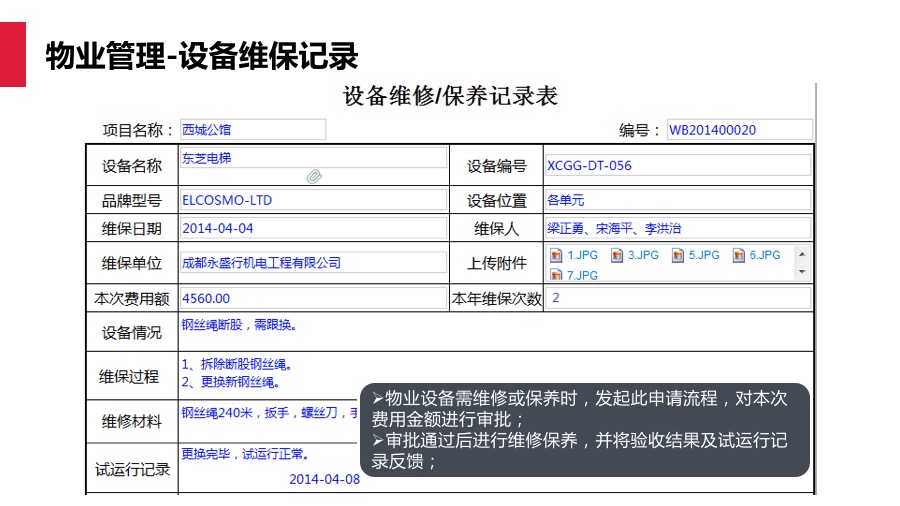Click the 设备位置 field 各单元
Viewport: 900px width, 506px height.
677,200
